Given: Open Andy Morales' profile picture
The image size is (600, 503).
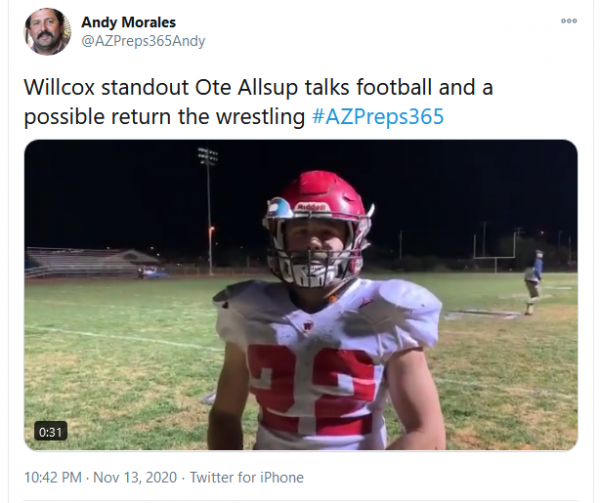Looking at the screenshot, I should tap(47, 32).
